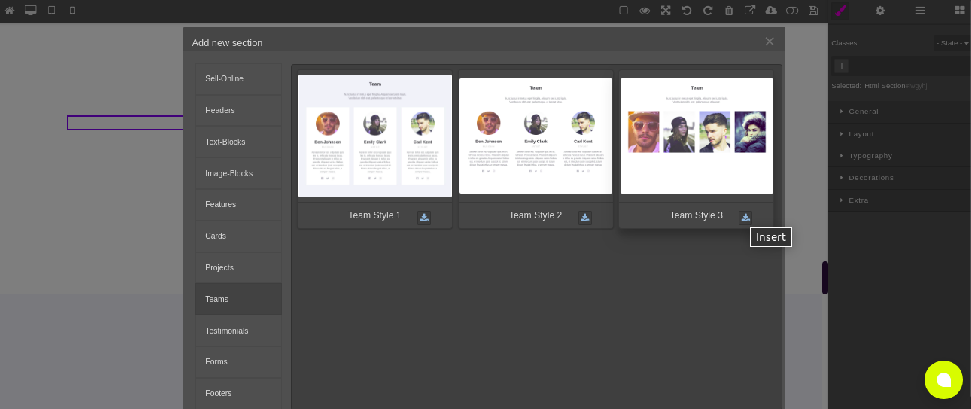Select the Sell-Online category

click(x=238, y=79)
